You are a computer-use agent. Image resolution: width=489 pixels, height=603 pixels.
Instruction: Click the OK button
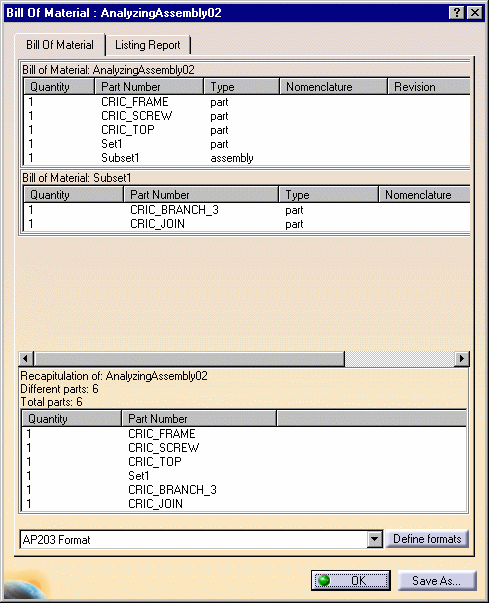[x=351, y=580]
